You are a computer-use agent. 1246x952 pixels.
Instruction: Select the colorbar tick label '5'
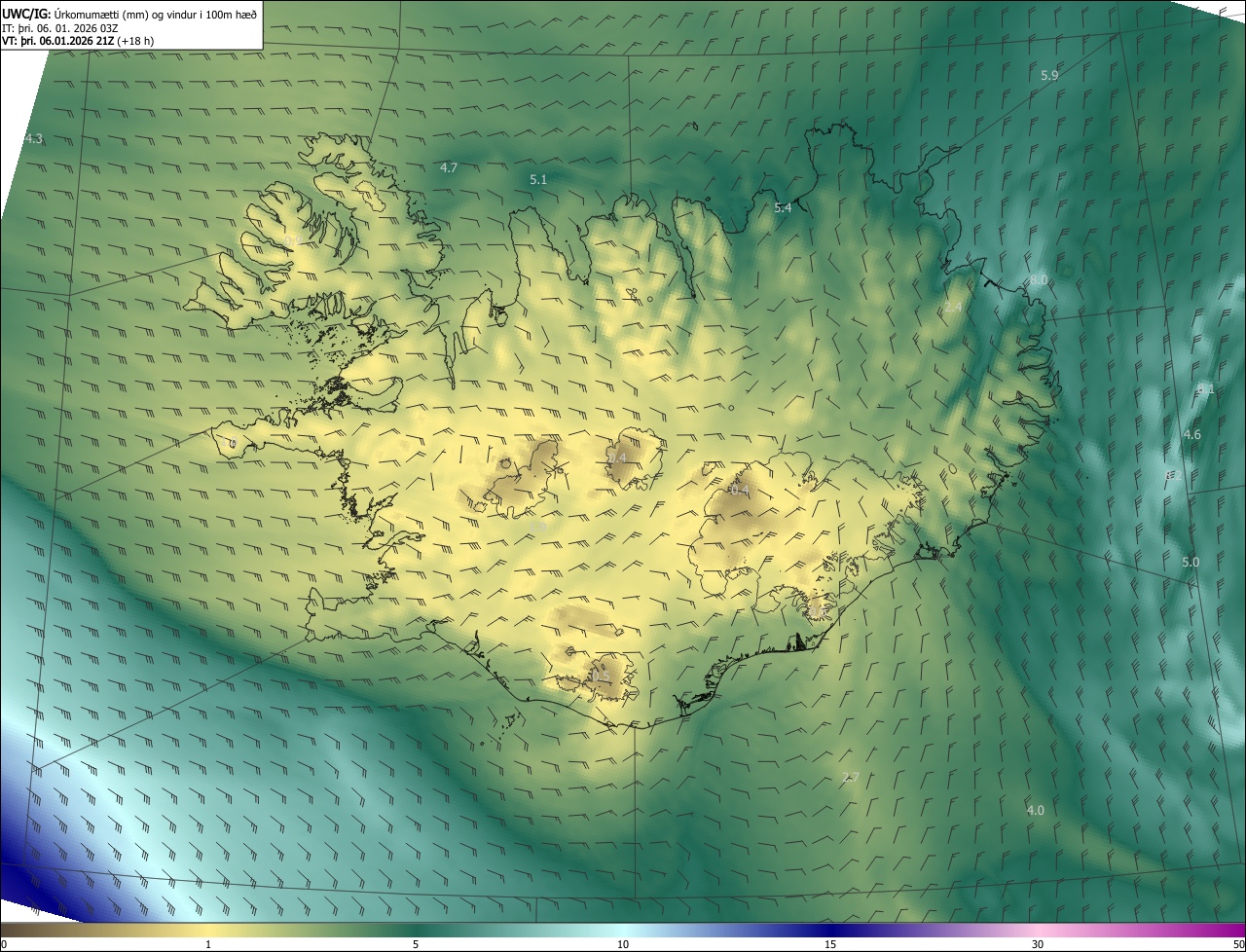tap(416, 944)
